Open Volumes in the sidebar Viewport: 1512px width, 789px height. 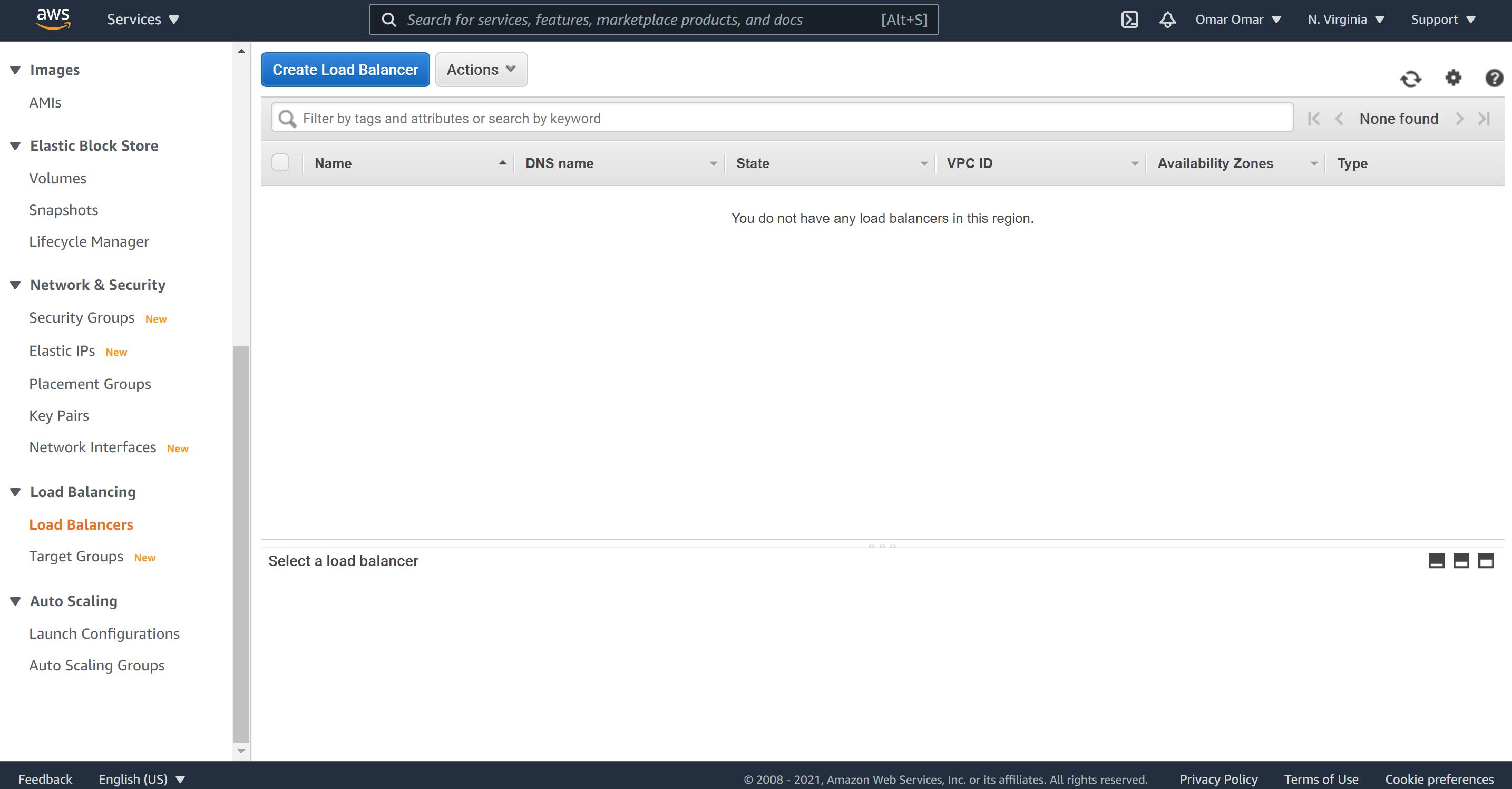(57, 178)
